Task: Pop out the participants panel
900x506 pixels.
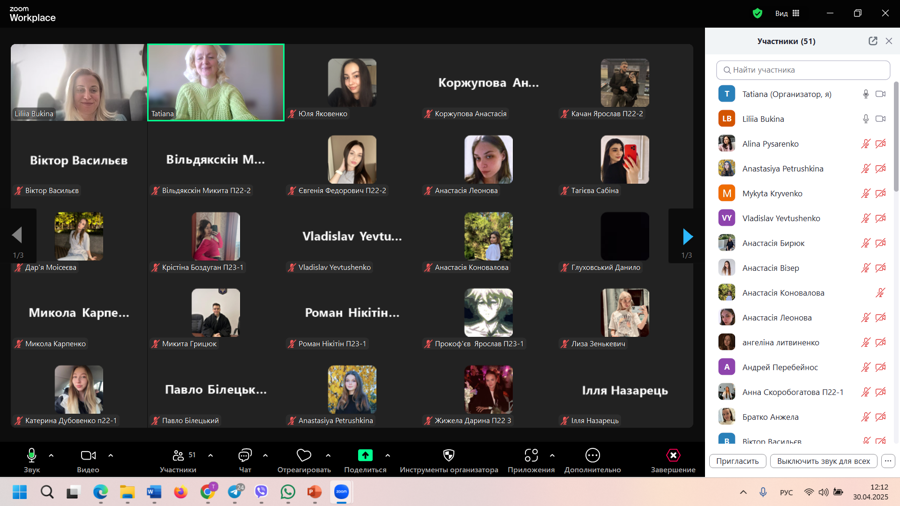Action: [872, 41]
